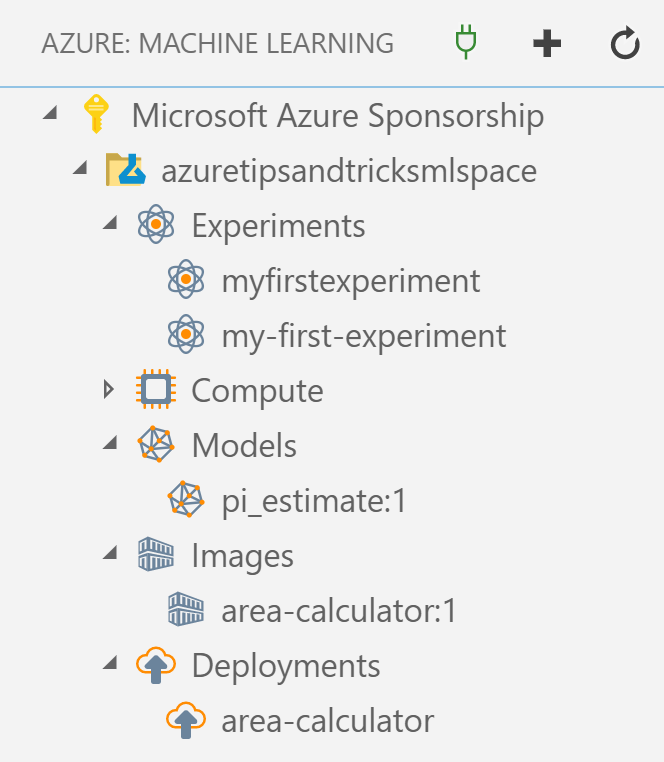664x762 pixels.
Task: Select the my-first-experiment item
Action: coord(364,336)
